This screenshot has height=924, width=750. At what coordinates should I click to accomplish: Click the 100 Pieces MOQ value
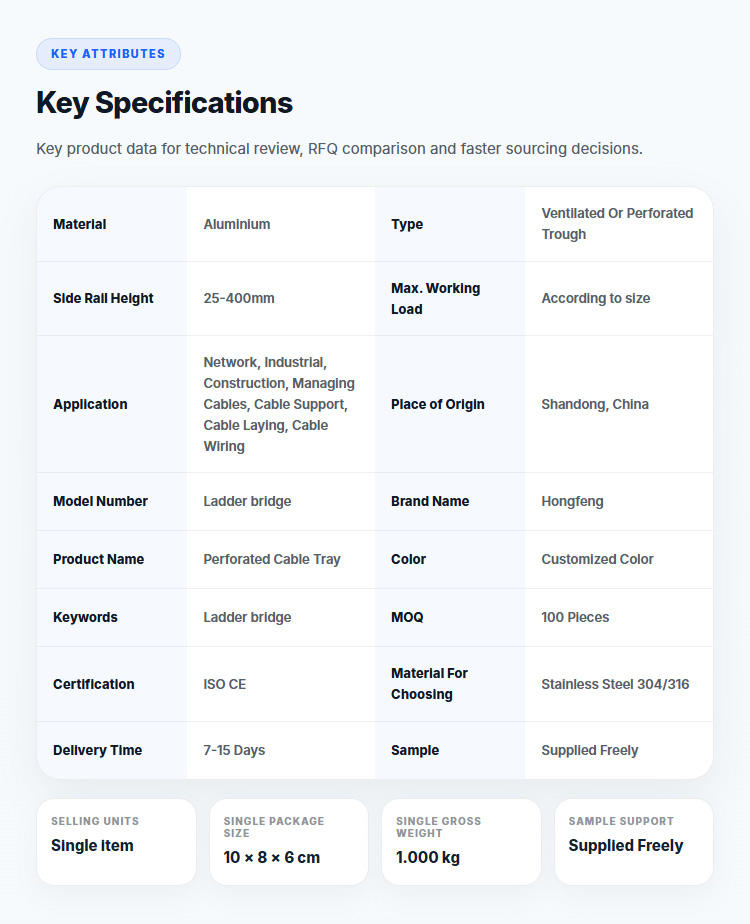coord(575,617)
